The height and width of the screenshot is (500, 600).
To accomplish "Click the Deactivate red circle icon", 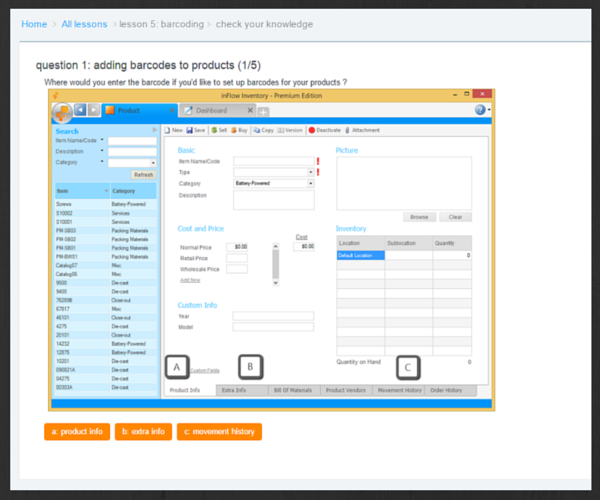I will [312, 130].
